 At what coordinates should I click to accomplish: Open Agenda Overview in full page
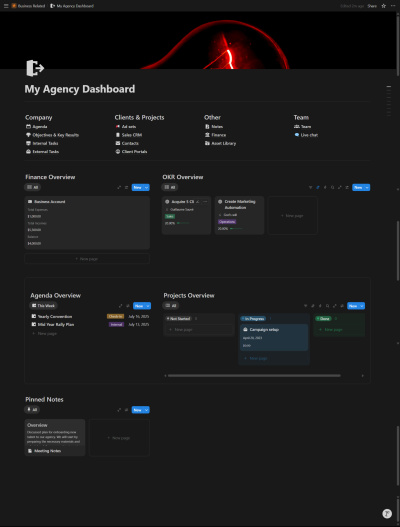pyautogui.click(x=120, y=306)
